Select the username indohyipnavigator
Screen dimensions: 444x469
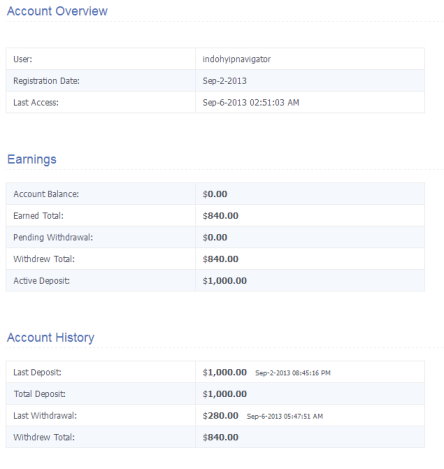236,59
